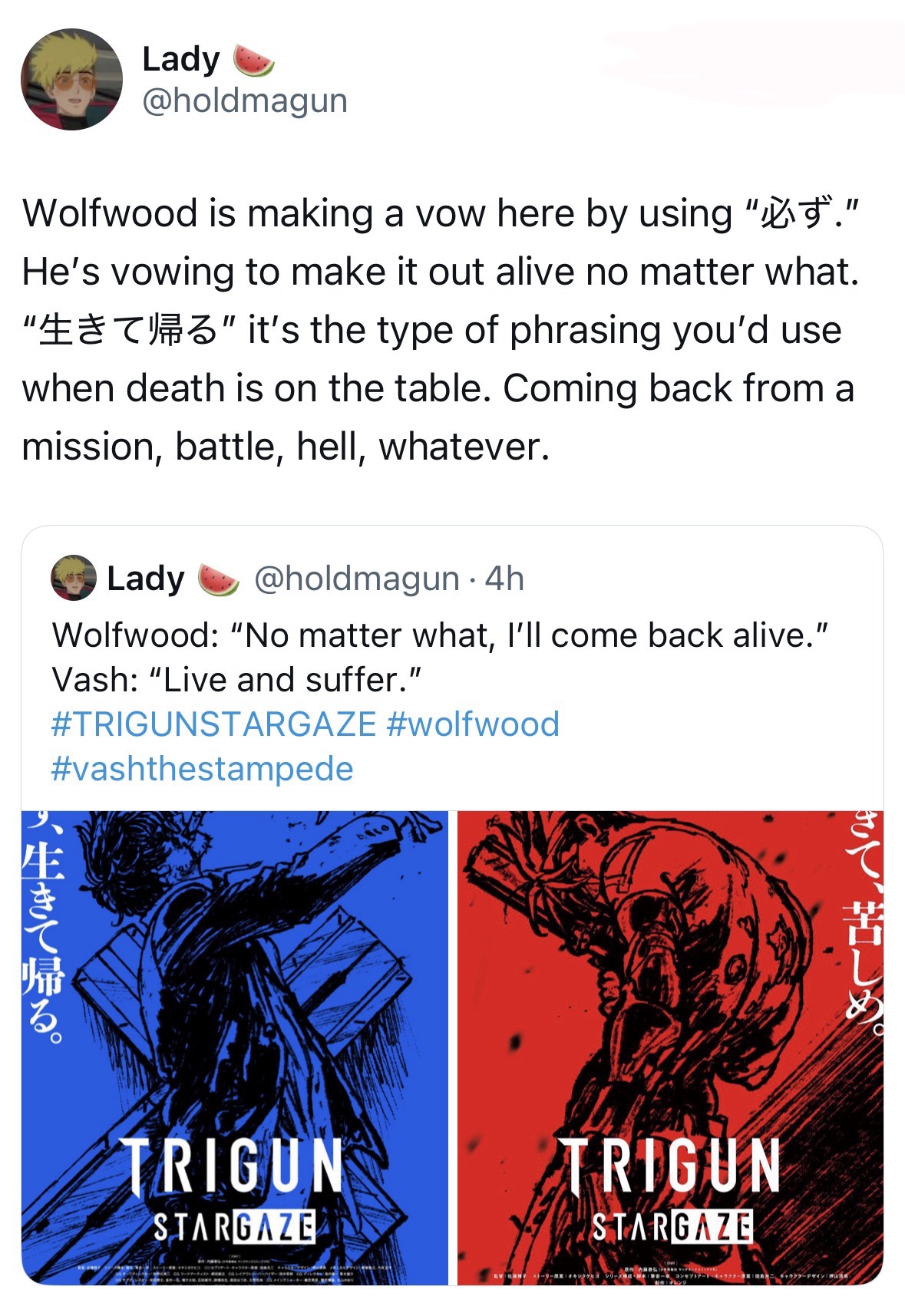
Task: Open the "4h" timestamp of quoted tweet
Action: click(x=504, y=579)
